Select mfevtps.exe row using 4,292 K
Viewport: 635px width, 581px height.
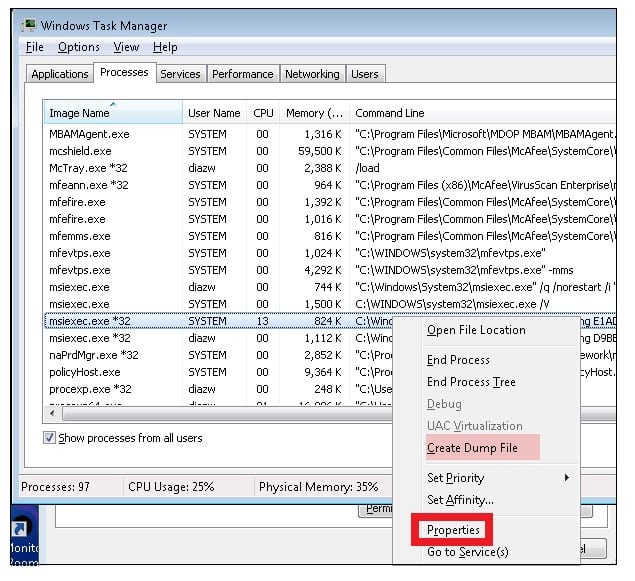[330, 270]
